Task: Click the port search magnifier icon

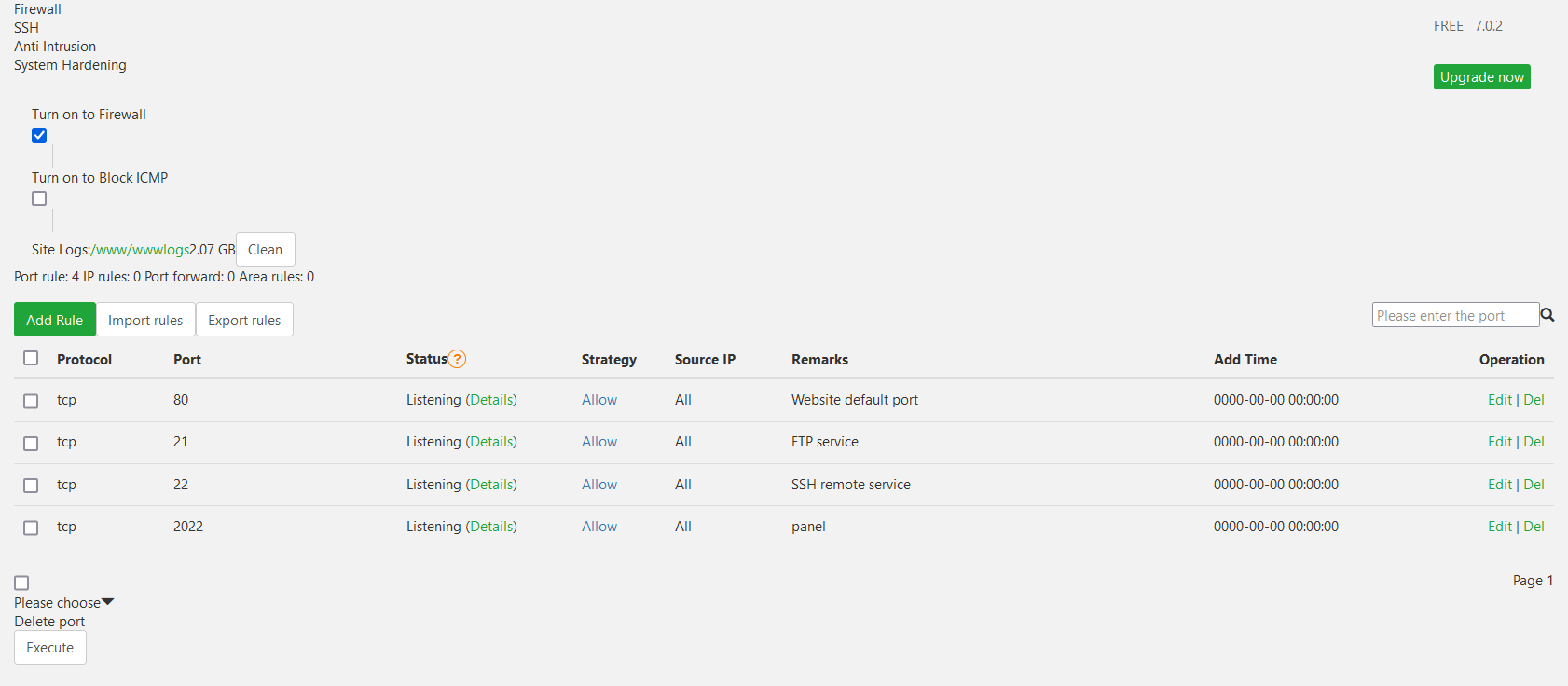Action: (x=1547, y=315)
